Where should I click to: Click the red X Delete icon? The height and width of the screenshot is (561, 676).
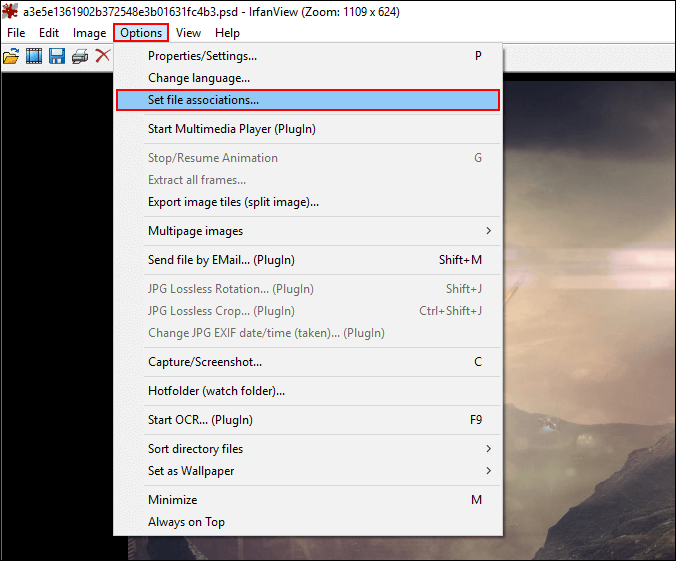[x=102, y=56]
